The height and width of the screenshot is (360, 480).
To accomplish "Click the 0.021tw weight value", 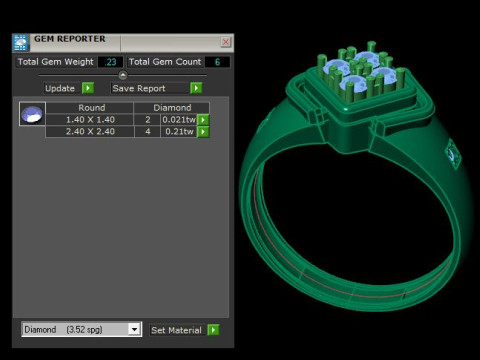I will click(x=179, y=120).
